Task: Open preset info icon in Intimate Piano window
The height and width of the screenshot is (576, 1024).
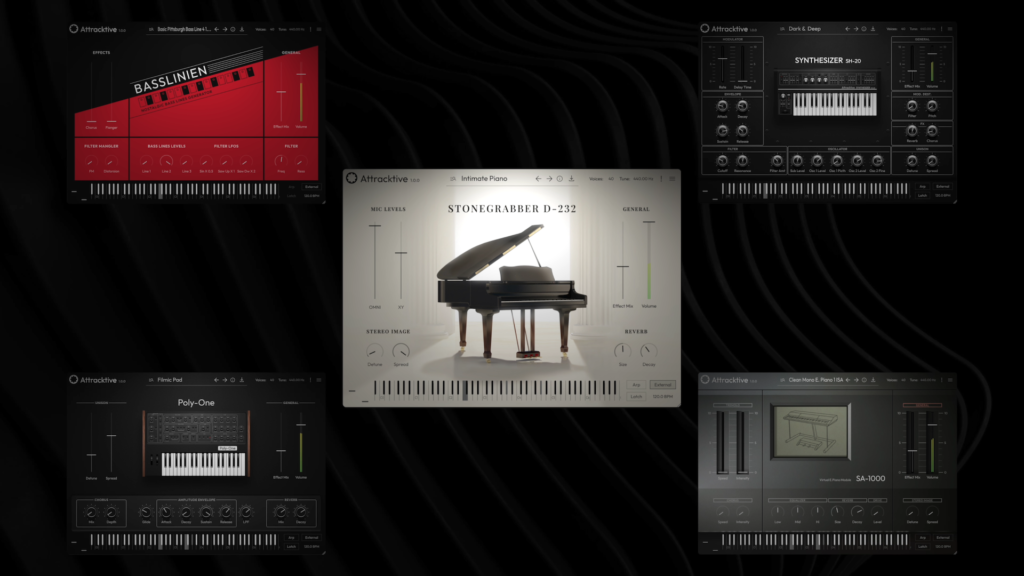Action: [x=560, y=179]
